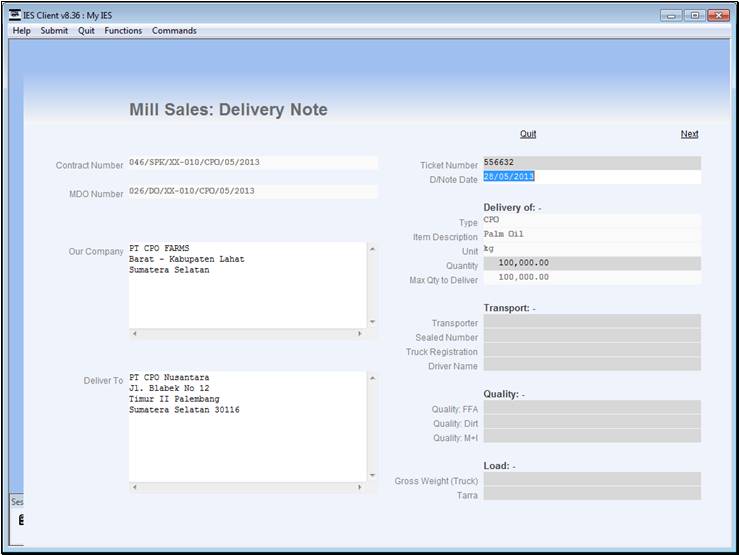Click the Max Qty to Deliver field
The image size is (739, 555).
coord(592,278)
